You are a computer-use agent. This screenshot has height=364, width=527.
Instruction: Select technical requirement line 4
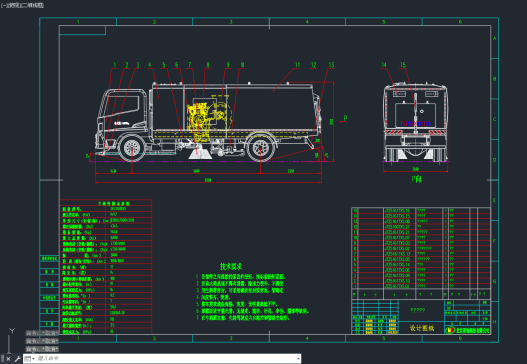[x=213, y=297]
